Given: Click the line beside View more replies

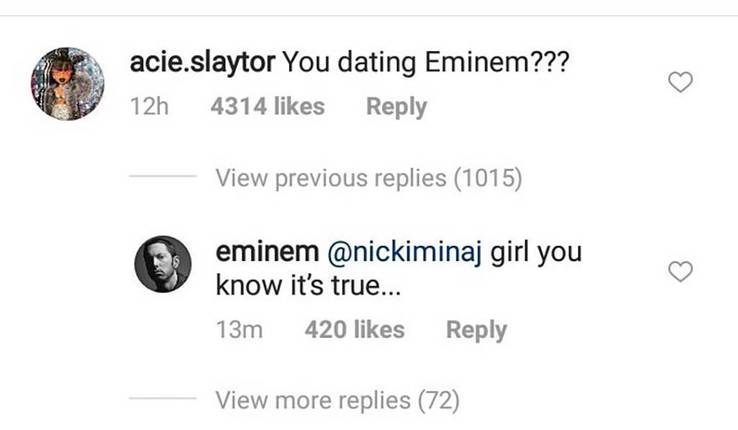Looking at the screenshot, I should pos(163,398).
